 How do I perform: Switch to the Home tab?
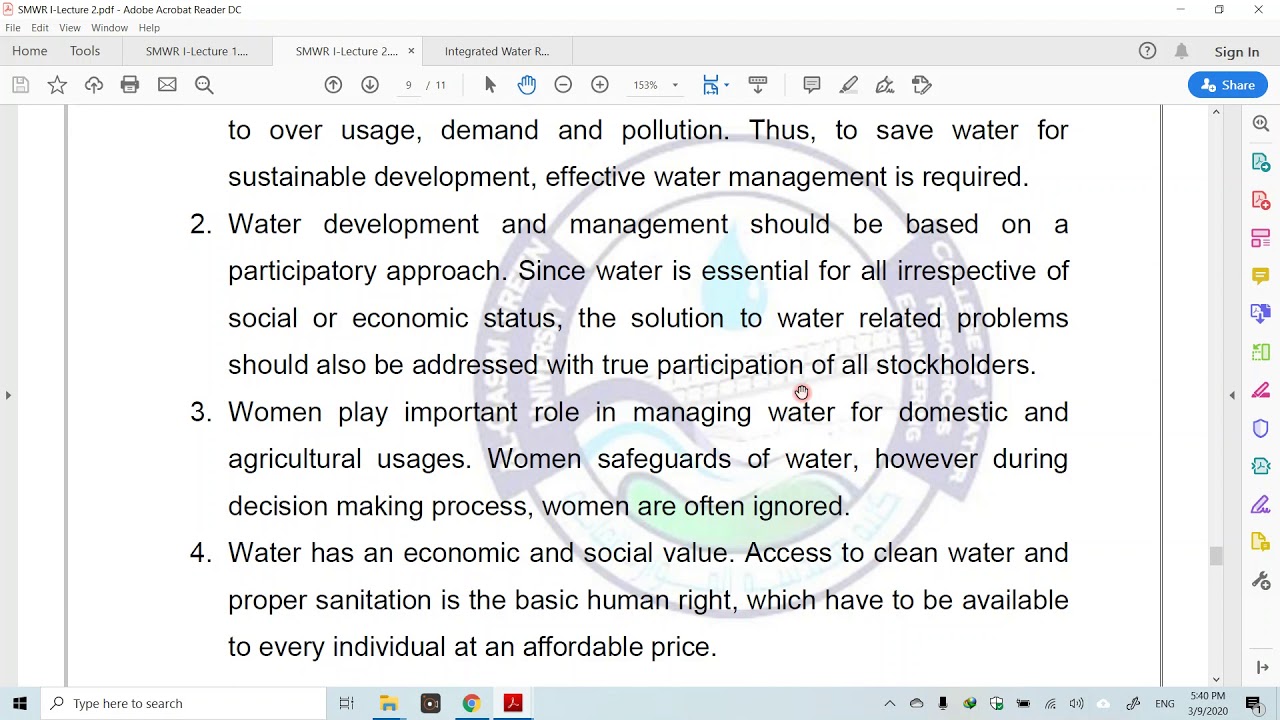pos(30,51)
